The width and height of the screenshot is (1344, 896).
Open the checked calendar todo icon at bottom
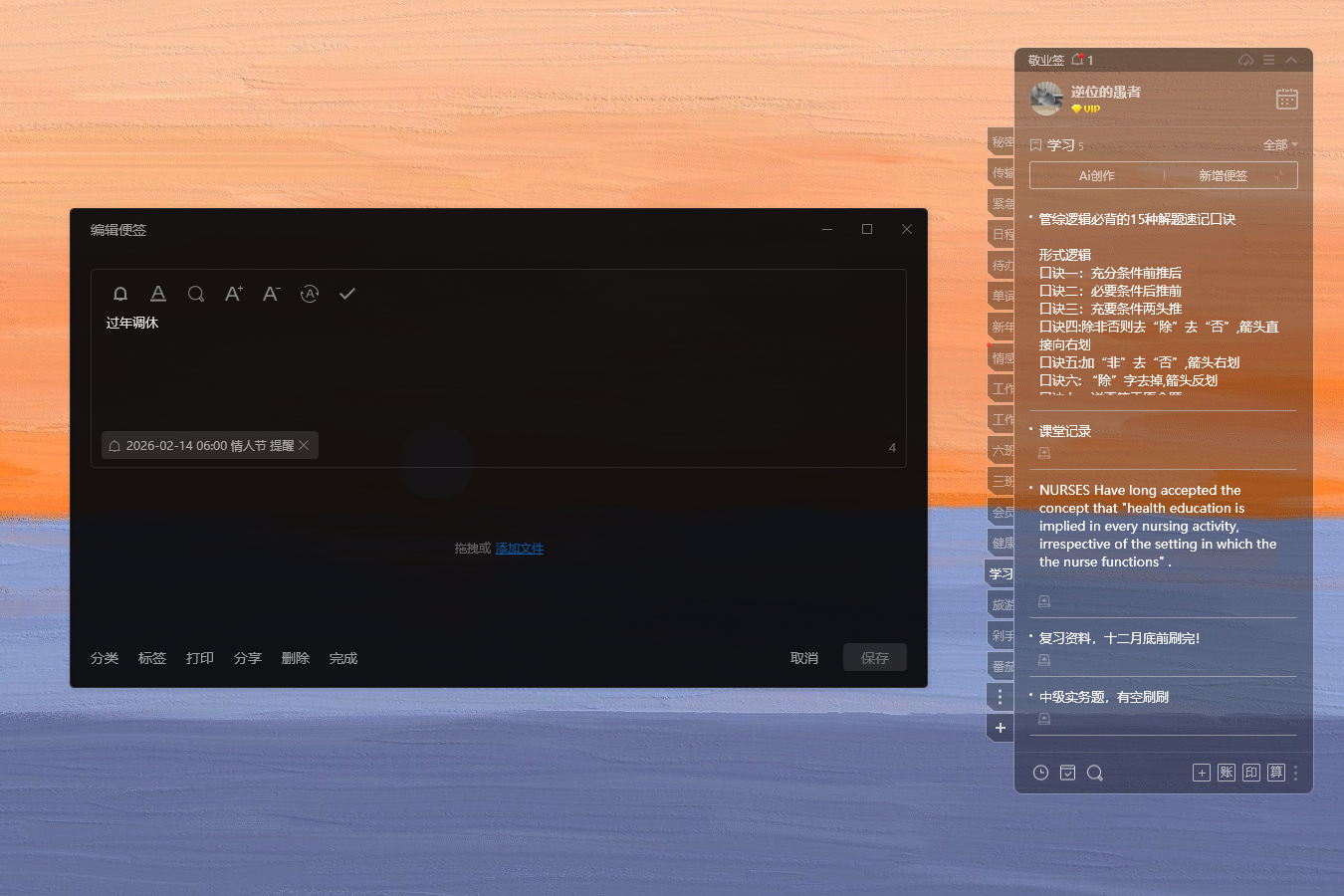point(1067,773)
